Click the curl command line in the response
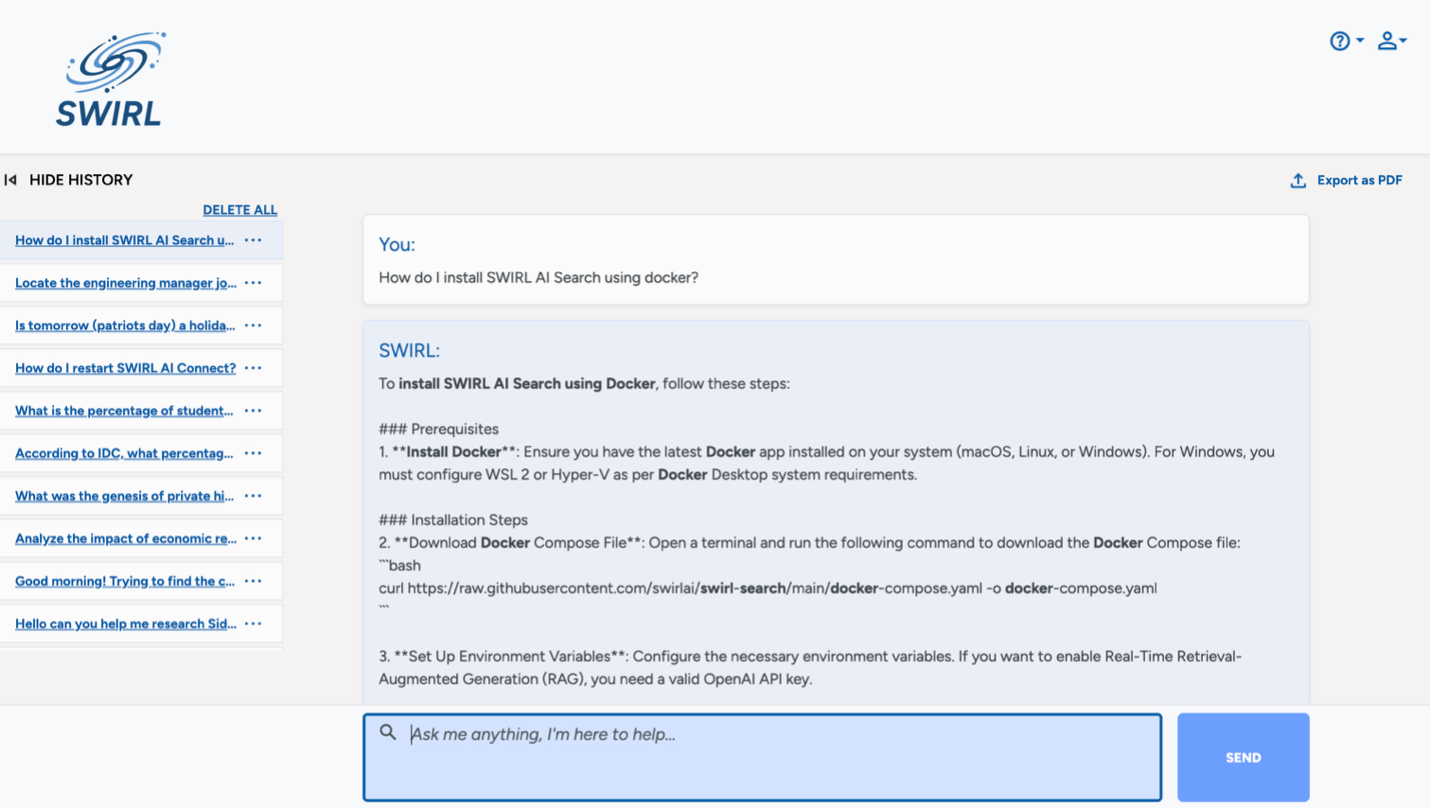 [x=768, y=588]
